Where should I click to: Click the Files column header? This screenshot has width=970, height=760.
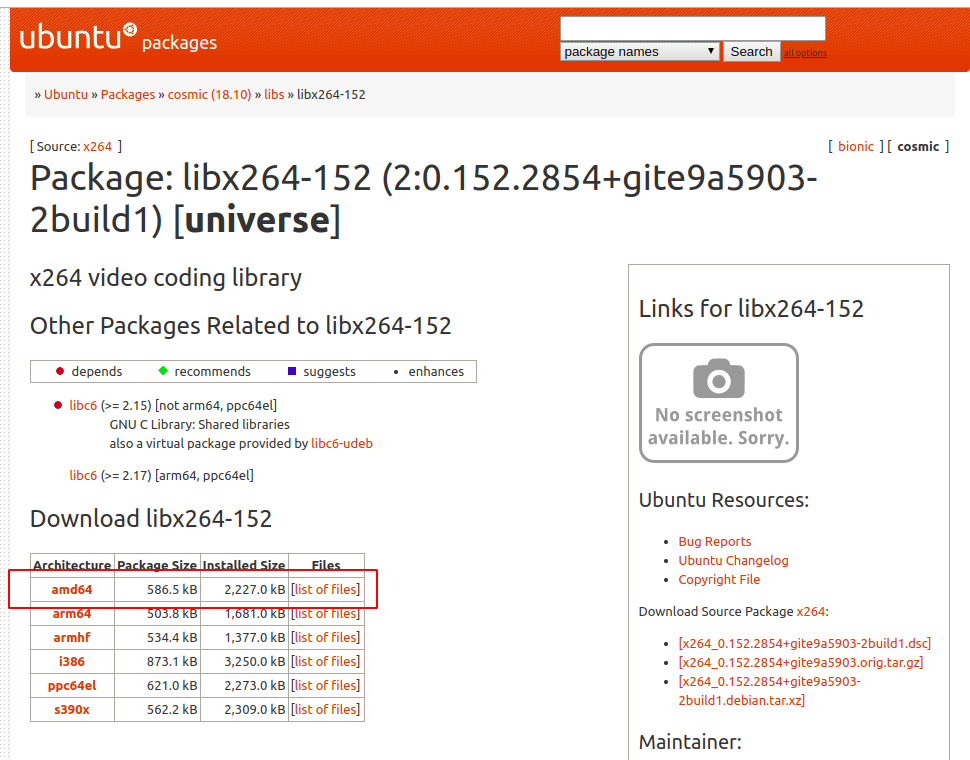326,565
